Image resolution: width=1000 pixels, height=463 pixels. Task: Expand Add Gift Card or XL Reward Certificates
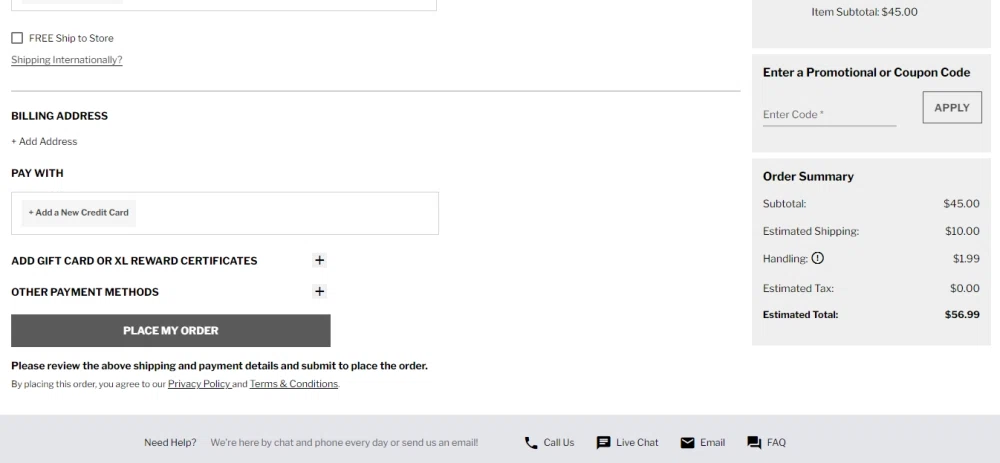pos(320,260)
